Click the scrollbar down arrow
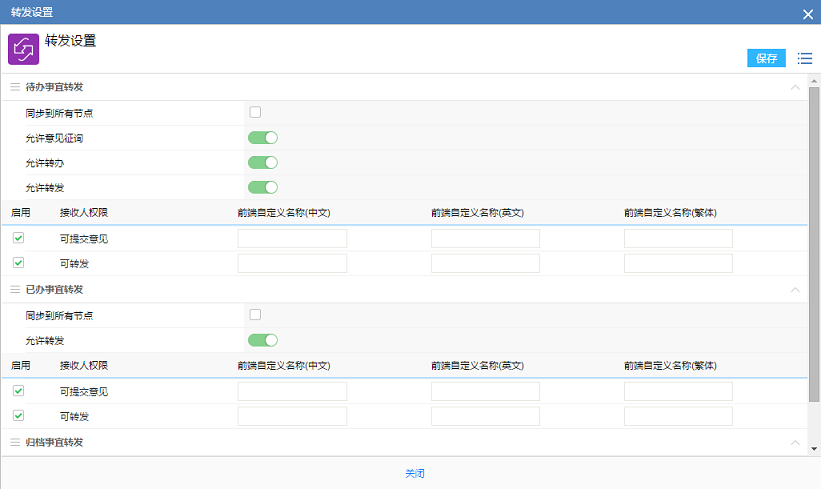Viewport: 821px width, 489px height. click(x=814, y=449)
